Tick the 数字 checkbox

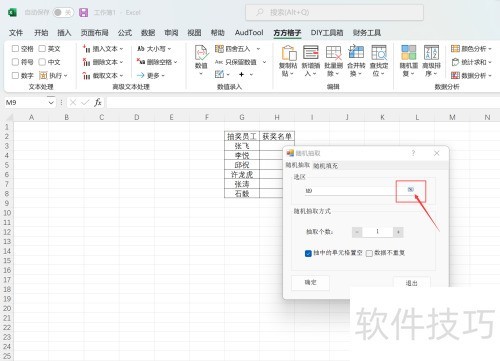(x=15, y=75)
